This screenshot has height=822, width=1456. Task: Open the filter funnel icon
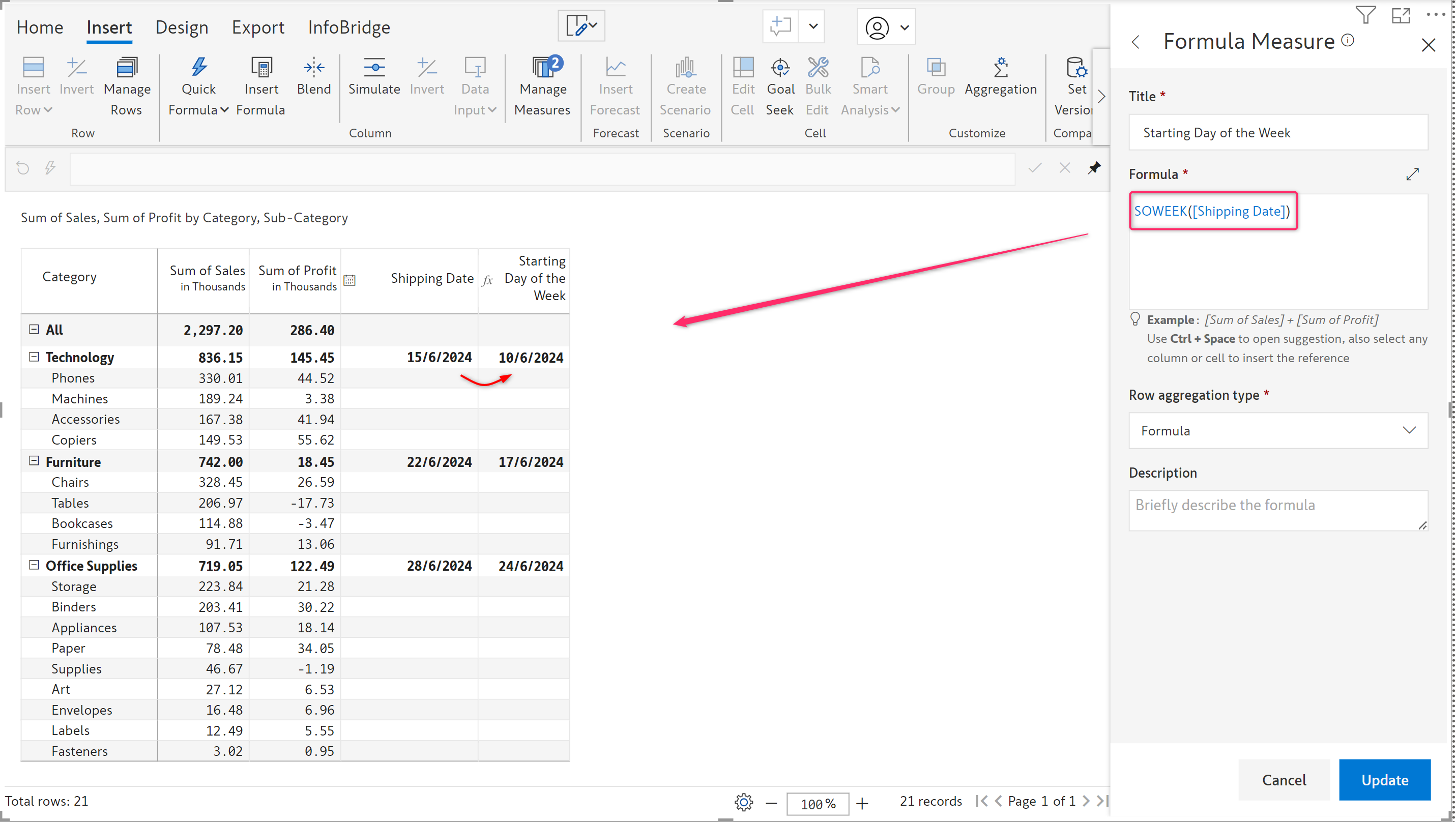pyautogui.click(x=1365, y=15)
